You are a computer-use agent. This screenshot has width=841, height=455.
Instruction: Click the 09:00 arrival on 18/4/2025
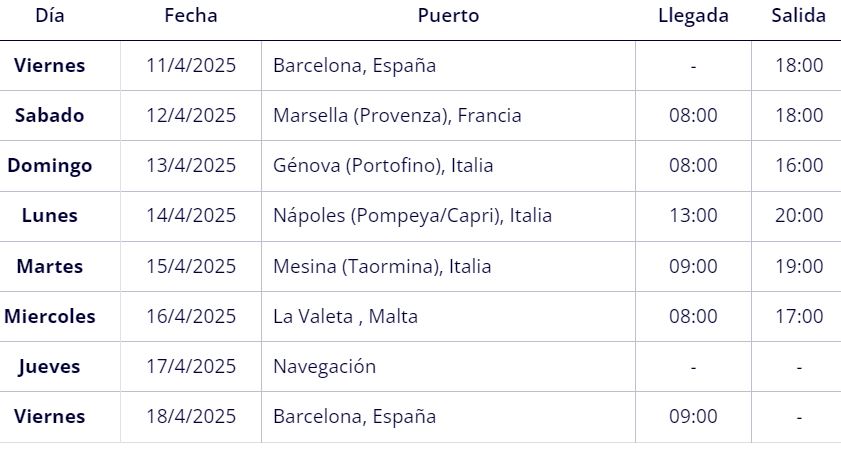click(x=693, y=416)
